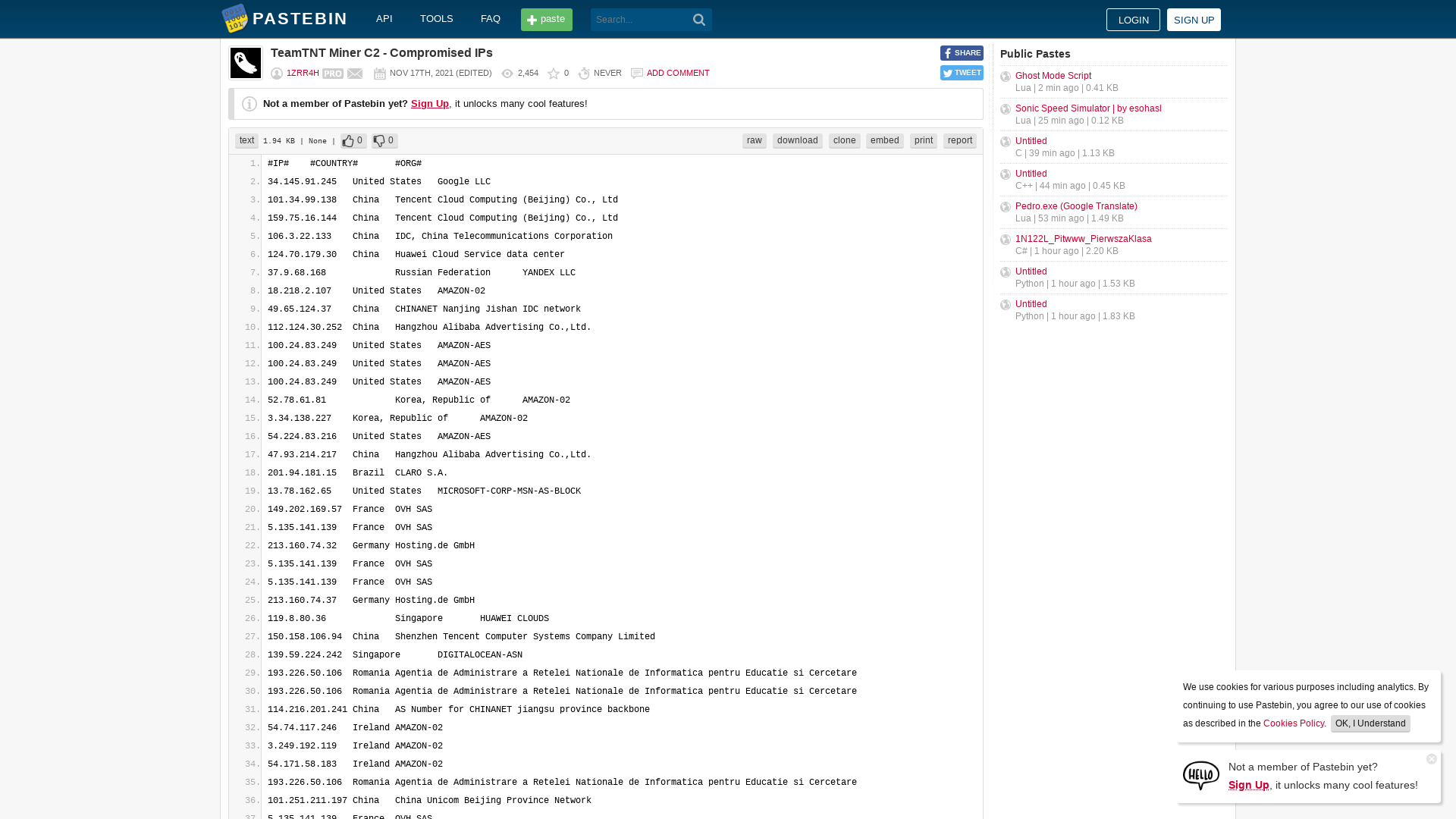Open the Untitled C++ paste
This screenshot has height=819, width=1456.
coord(1031,174)
